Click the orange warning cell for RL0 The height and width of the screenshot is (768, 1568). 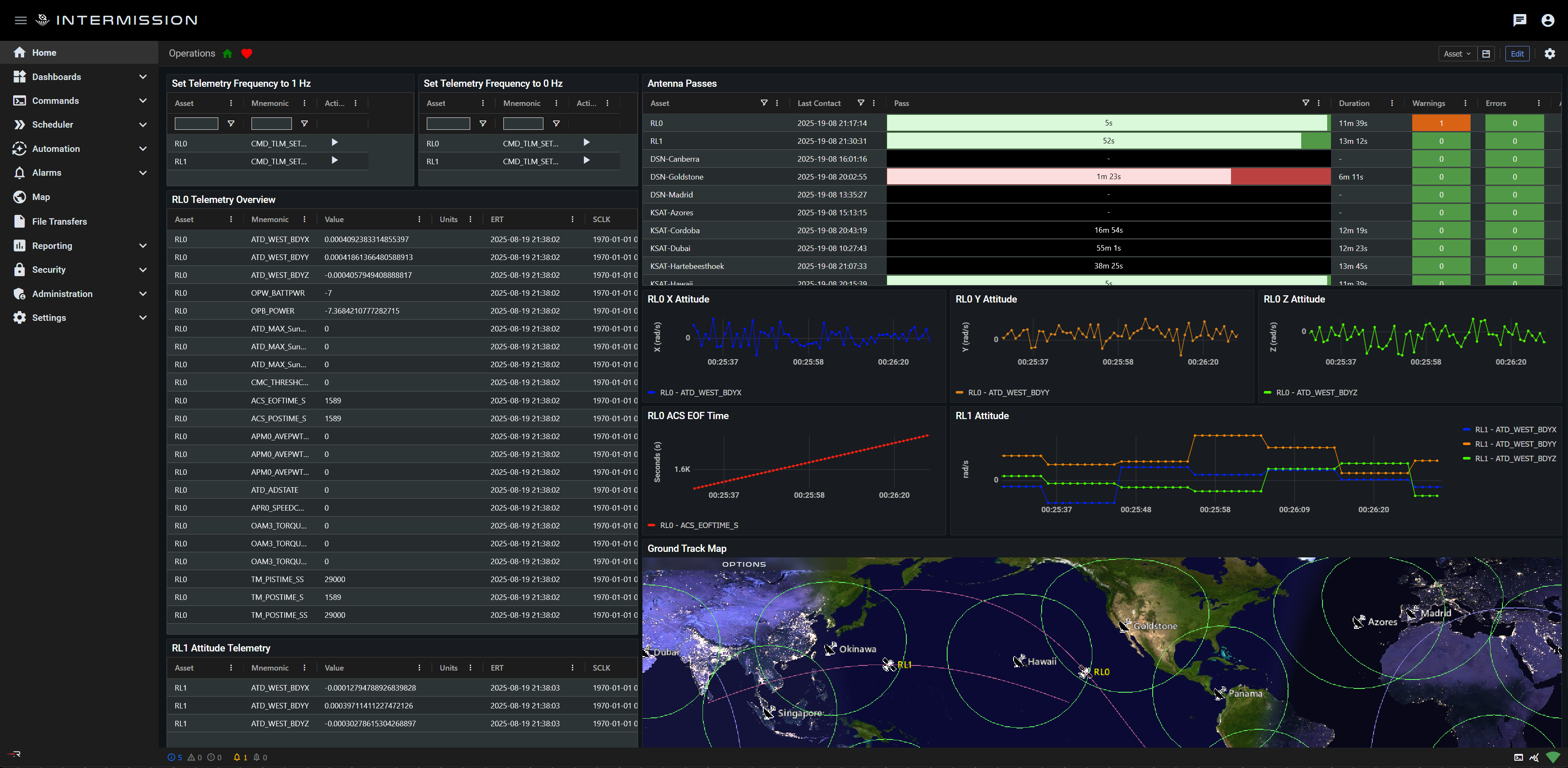coord(1441,123)
